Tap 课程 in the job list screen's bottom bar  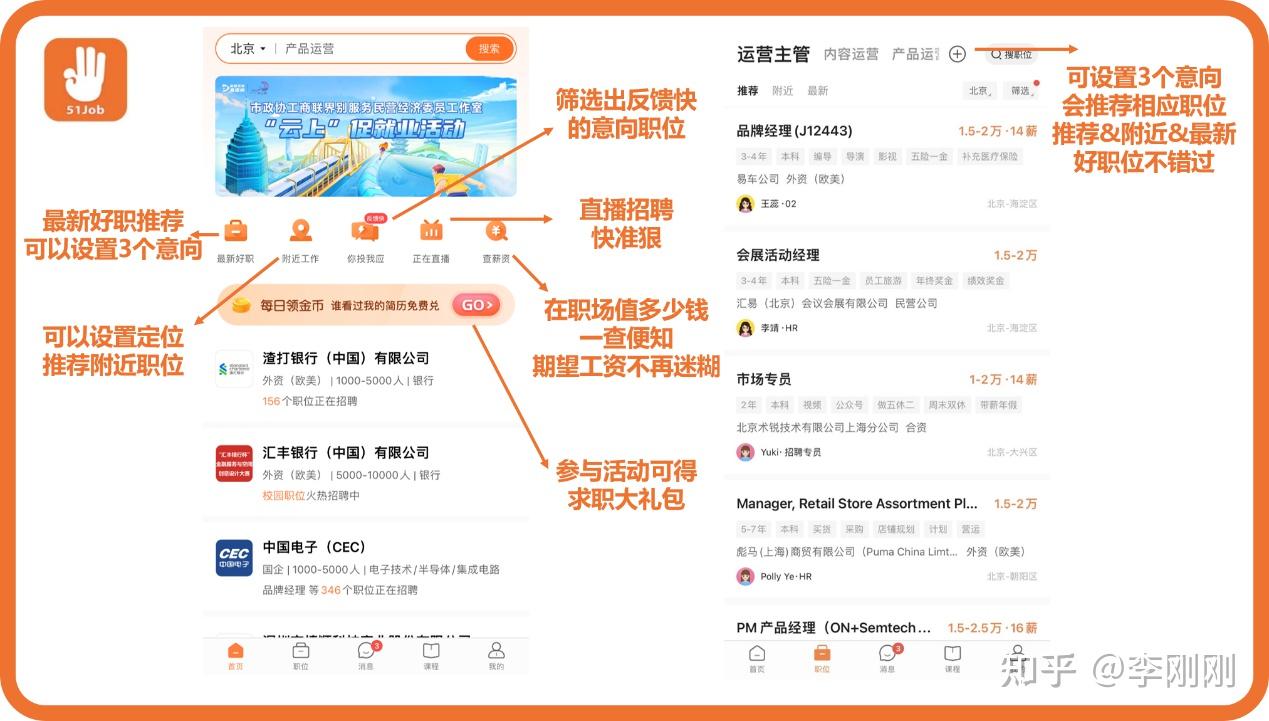tap(952, 659)
